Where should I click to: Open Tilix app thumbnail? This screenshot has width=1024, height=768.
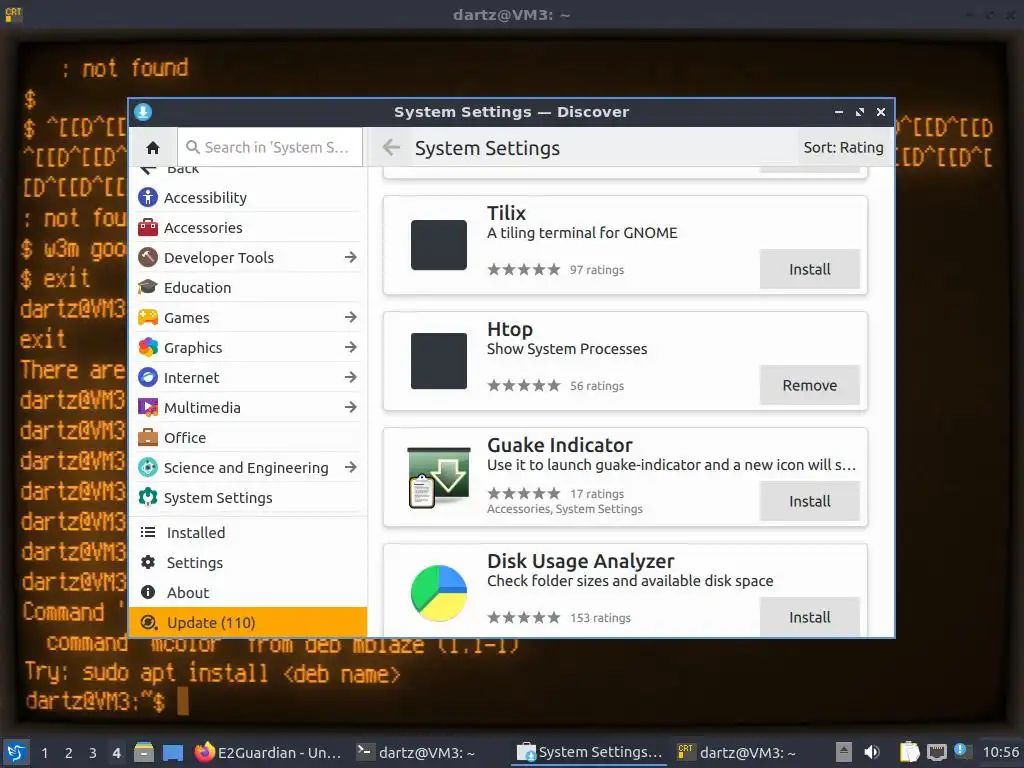(439, 246)
